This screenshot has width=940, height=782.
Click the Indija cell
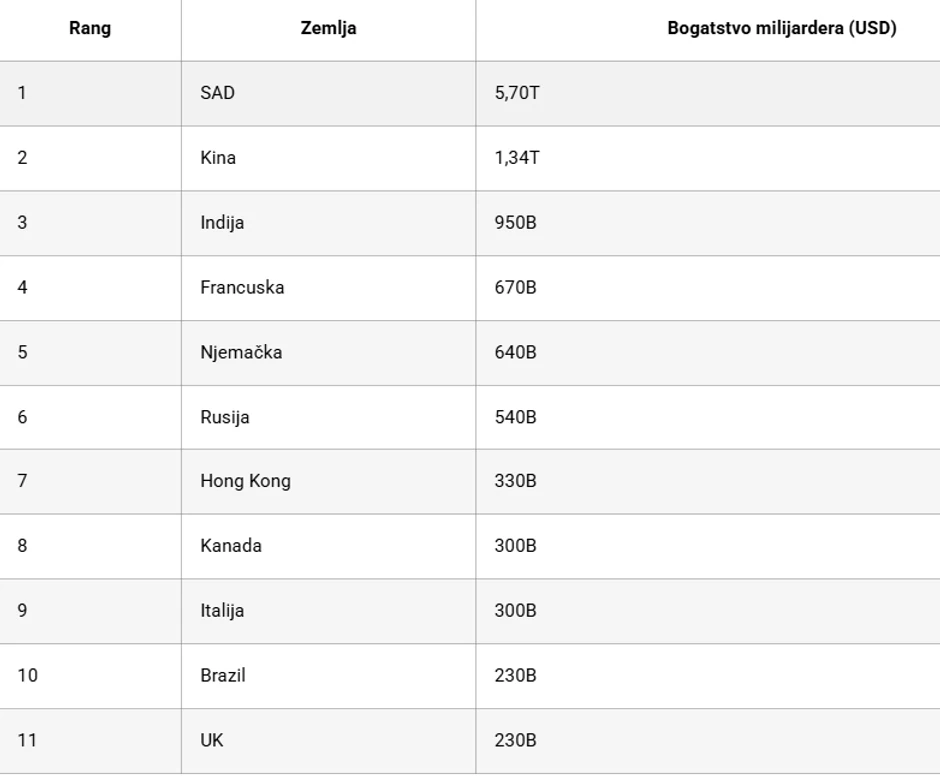pos(222,223)
